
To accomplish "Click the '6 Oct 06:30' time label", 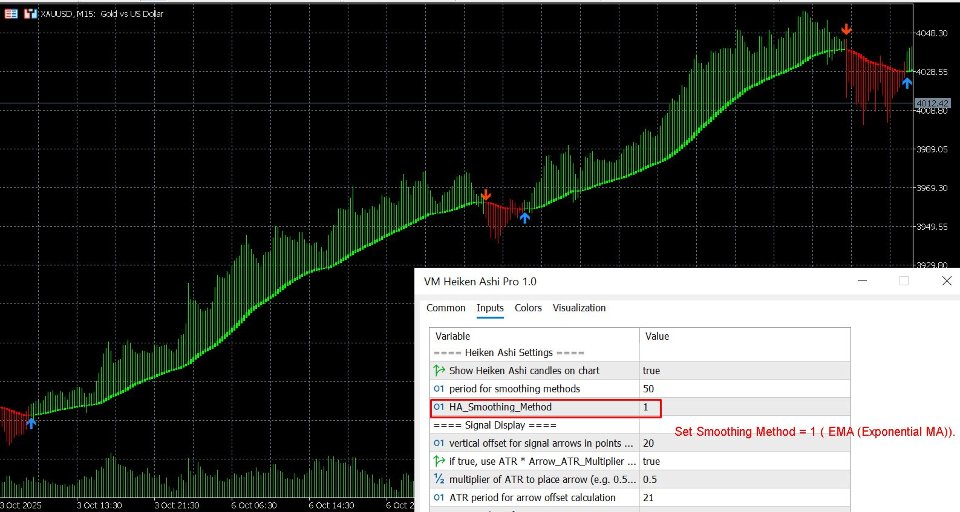I will point(254,506).
